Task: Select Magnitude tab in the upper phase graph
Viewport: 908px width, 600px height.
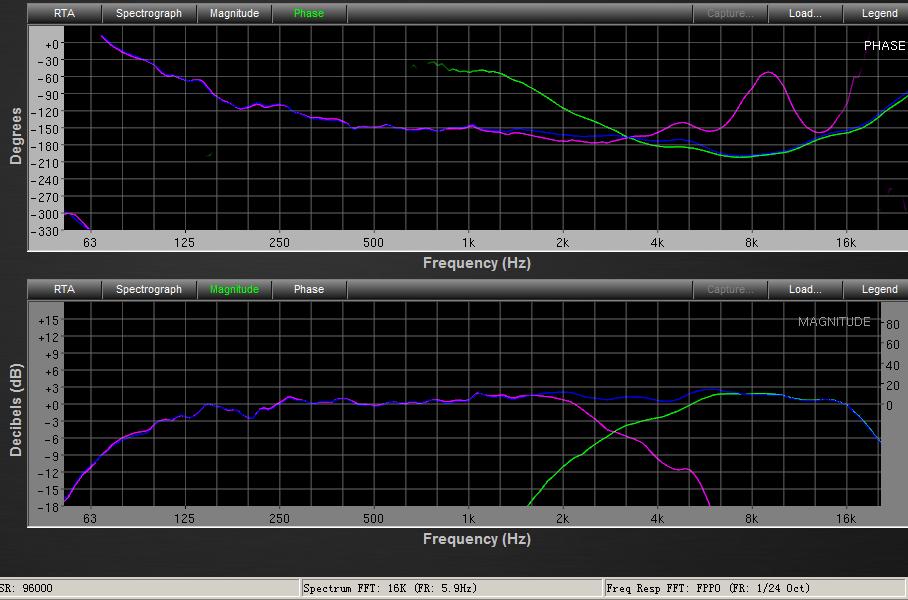Action: (x=234, y=14)
